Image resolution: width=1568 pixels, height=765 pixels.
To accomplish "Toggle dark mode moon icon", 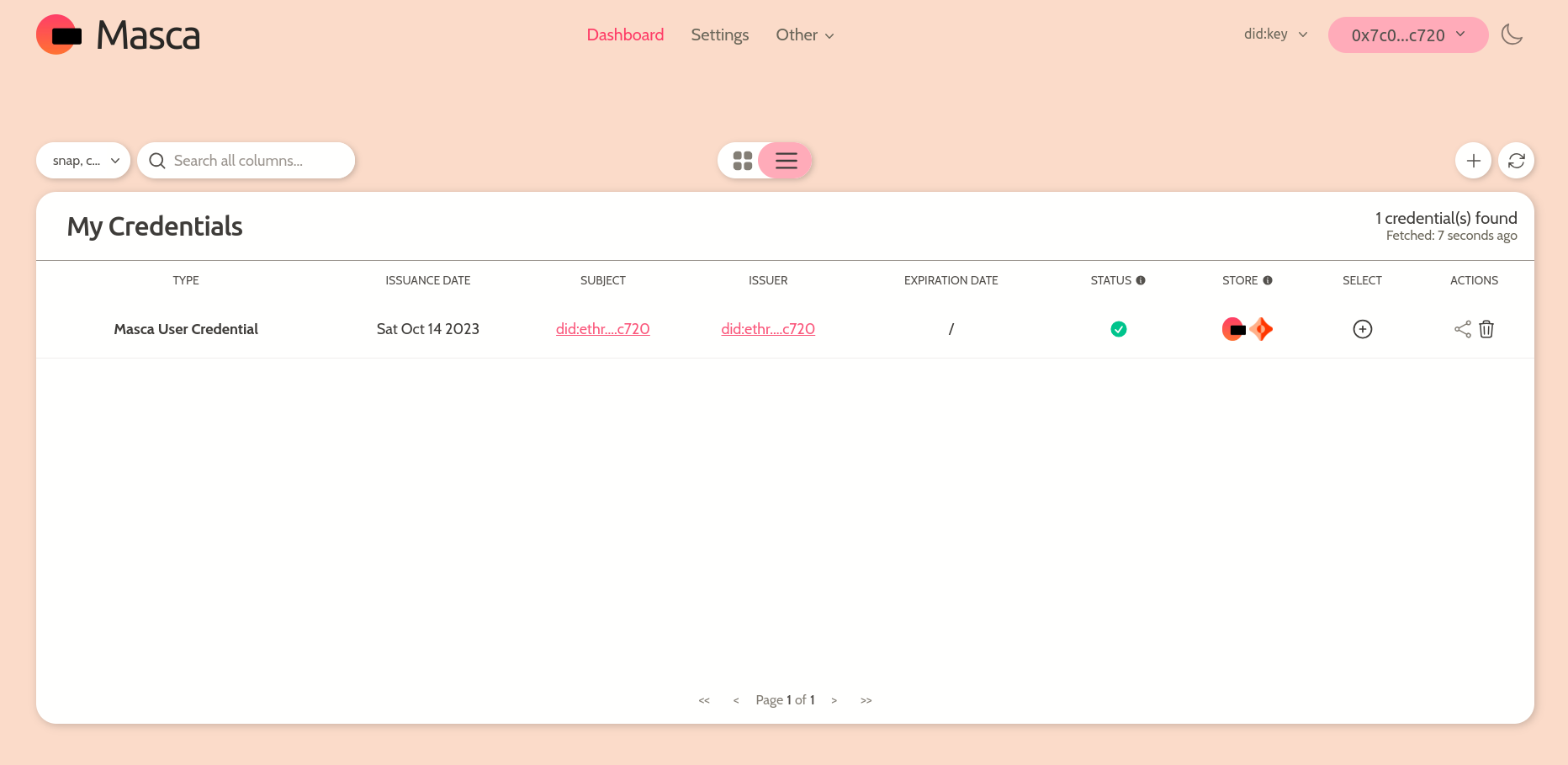I will pyautogui.click(x=1512, y=35).
